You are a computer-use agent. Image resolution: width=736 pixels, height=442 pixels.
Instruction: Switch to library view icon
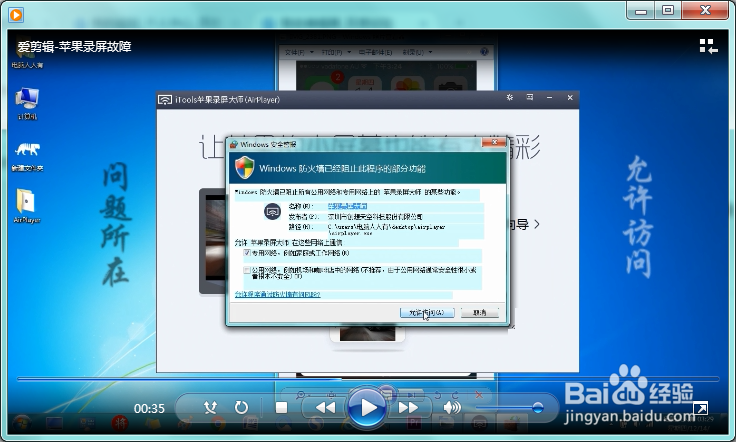(708, 46)
